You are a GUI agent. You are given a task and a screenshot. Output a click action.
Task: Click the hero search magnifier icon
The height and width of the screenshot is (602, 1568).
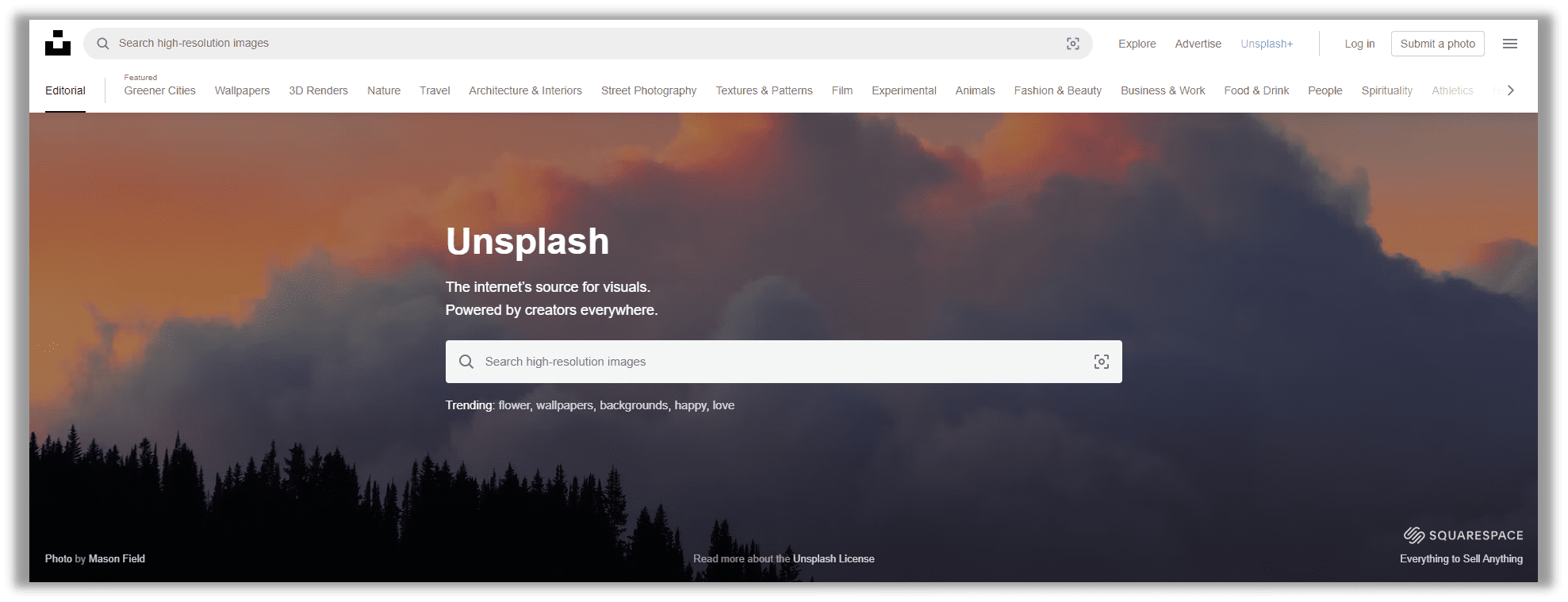pyautogui.click(x=466, y=362)
